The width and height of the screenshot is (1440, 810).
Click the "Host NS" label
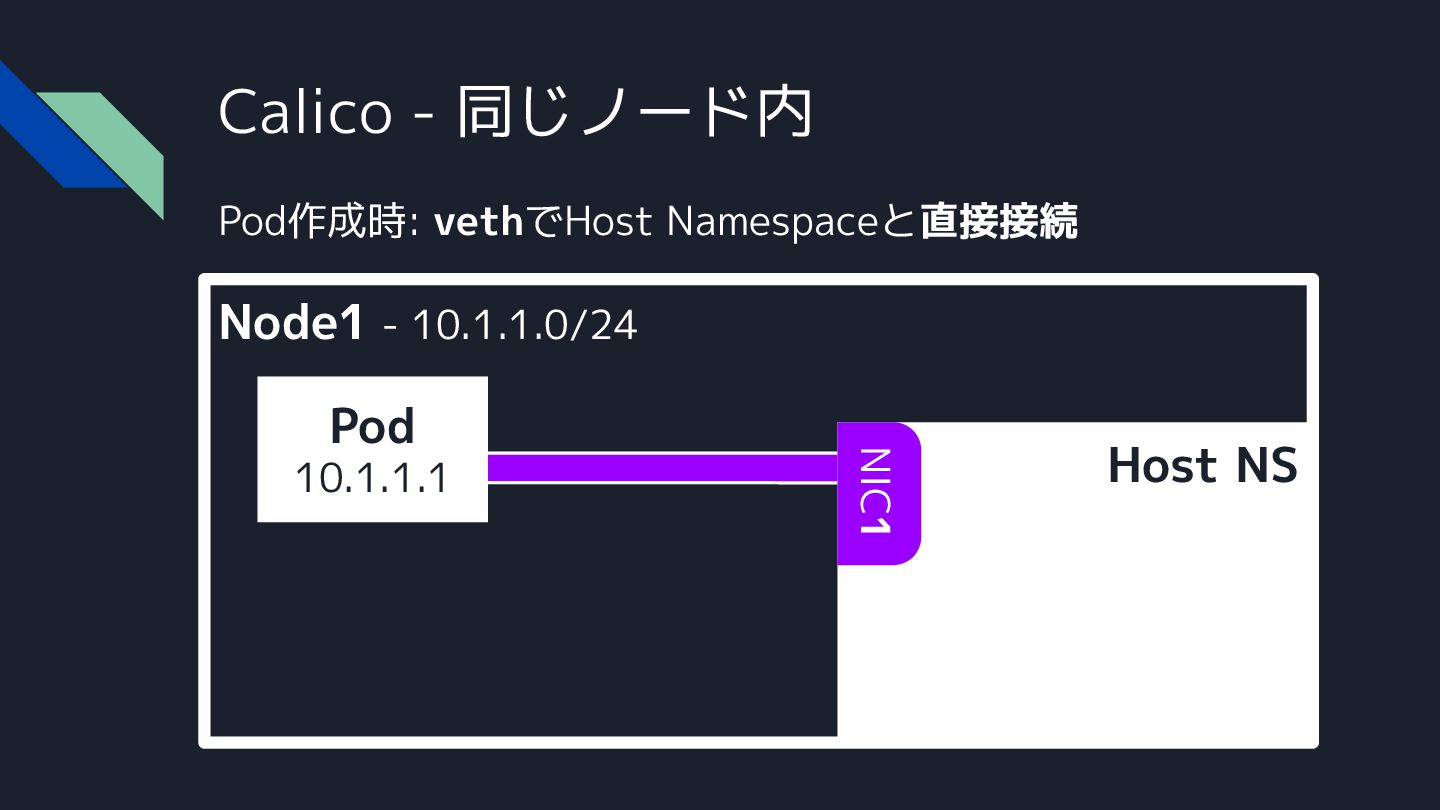point(1202,466)
